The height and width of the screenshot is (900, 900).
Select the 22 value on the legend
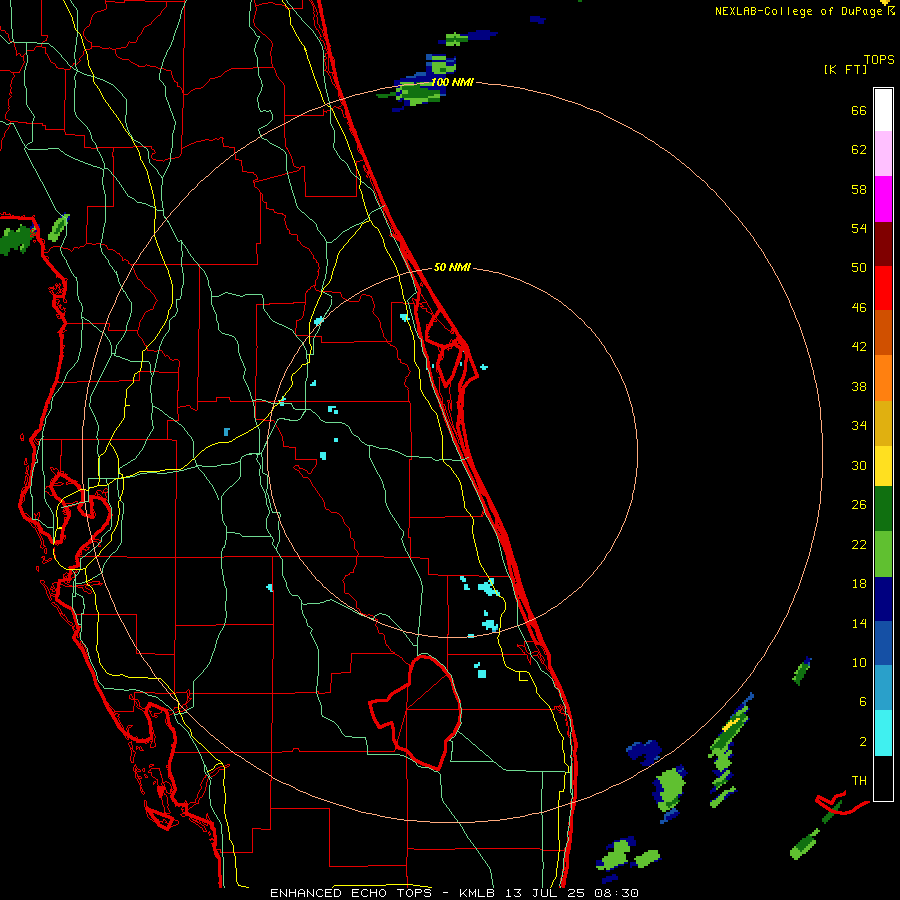pyautogui.click(x=859, y=544)
